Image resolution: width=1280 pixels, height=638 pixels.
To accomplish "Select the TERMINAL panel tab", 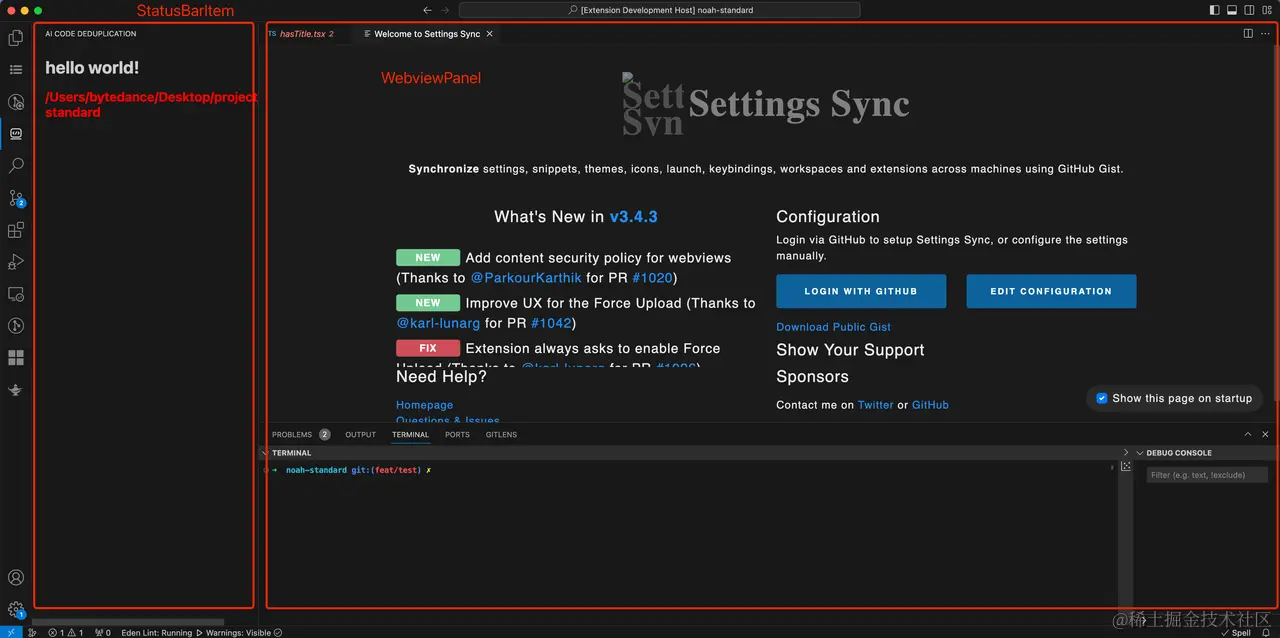I will [x=410, y=435].
